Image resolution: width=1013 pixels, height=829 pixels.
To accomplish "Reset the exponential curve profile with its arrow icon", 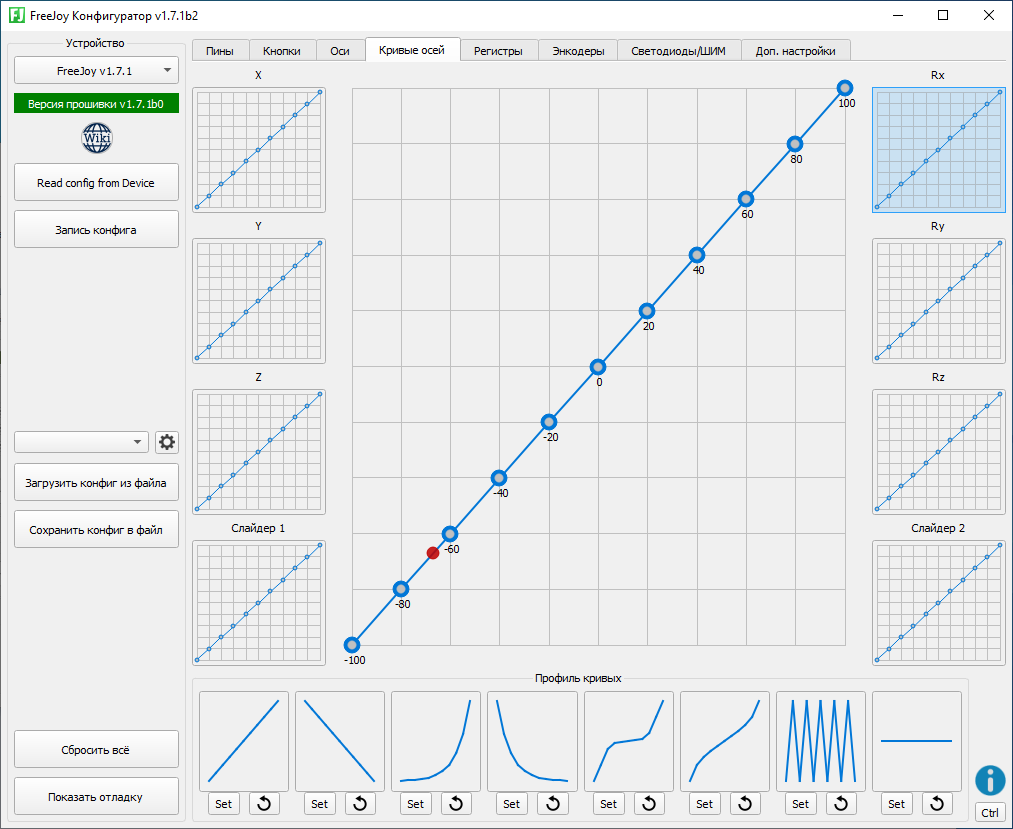I will click(456, 804).
